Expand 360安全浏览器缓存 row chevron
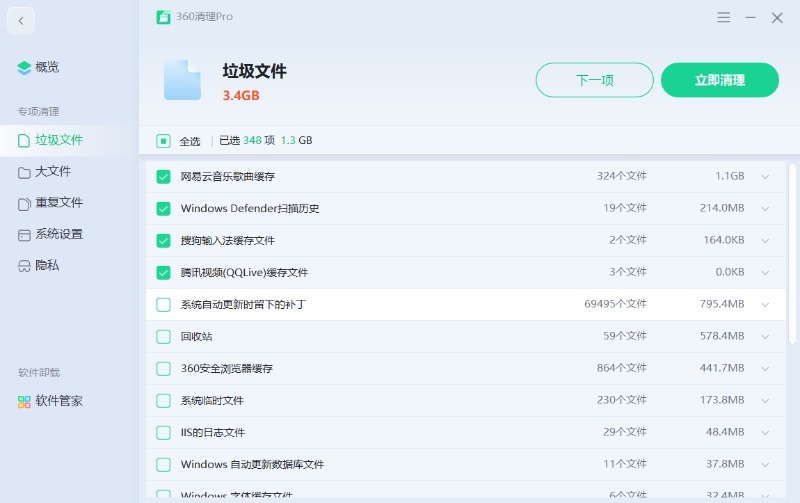Viewport: 800px width, 503px height. pyautogui.click(x=765, y=369)
